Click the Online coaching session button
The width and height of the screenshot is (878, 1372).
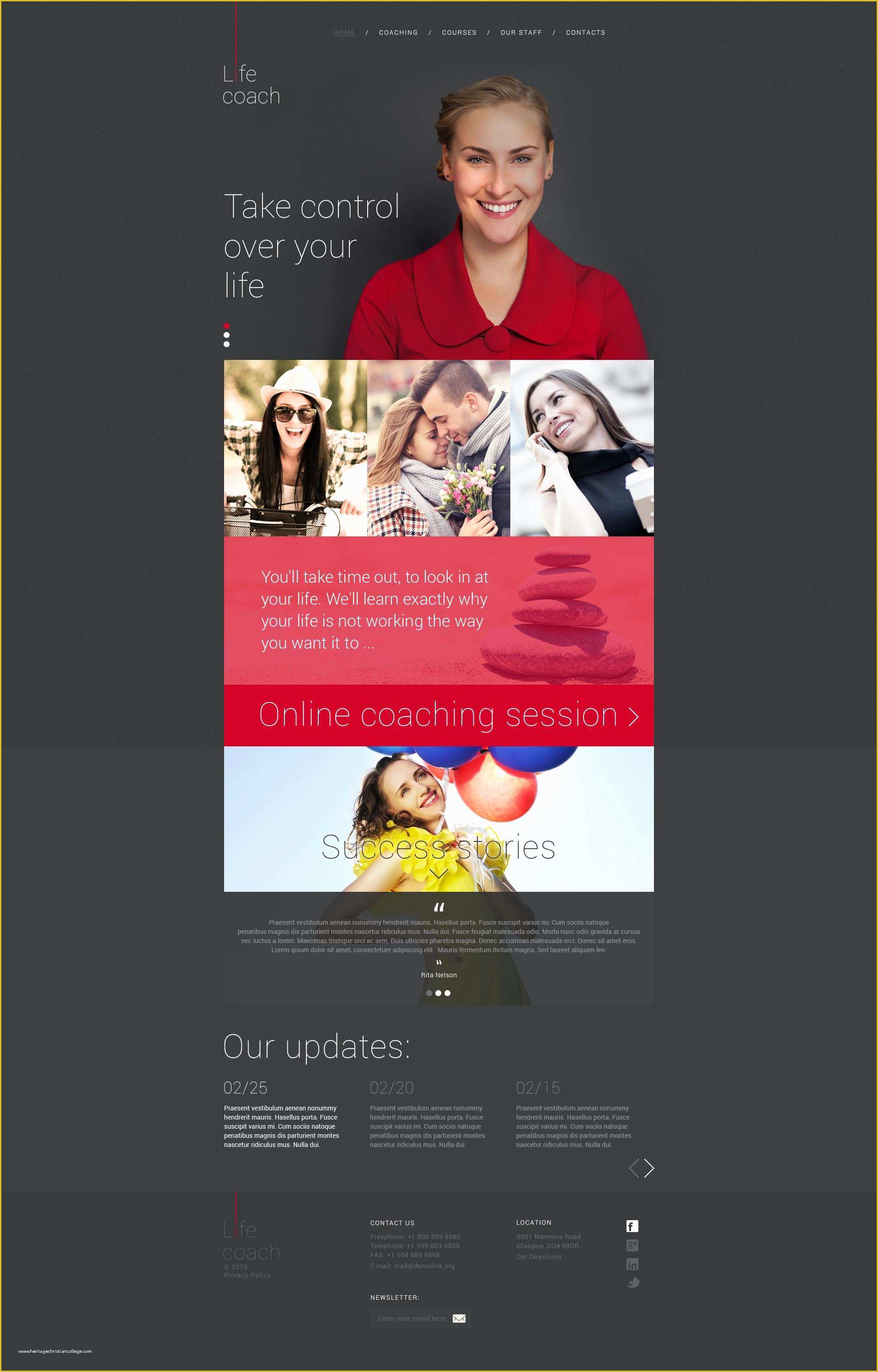[x=440, y=715]
